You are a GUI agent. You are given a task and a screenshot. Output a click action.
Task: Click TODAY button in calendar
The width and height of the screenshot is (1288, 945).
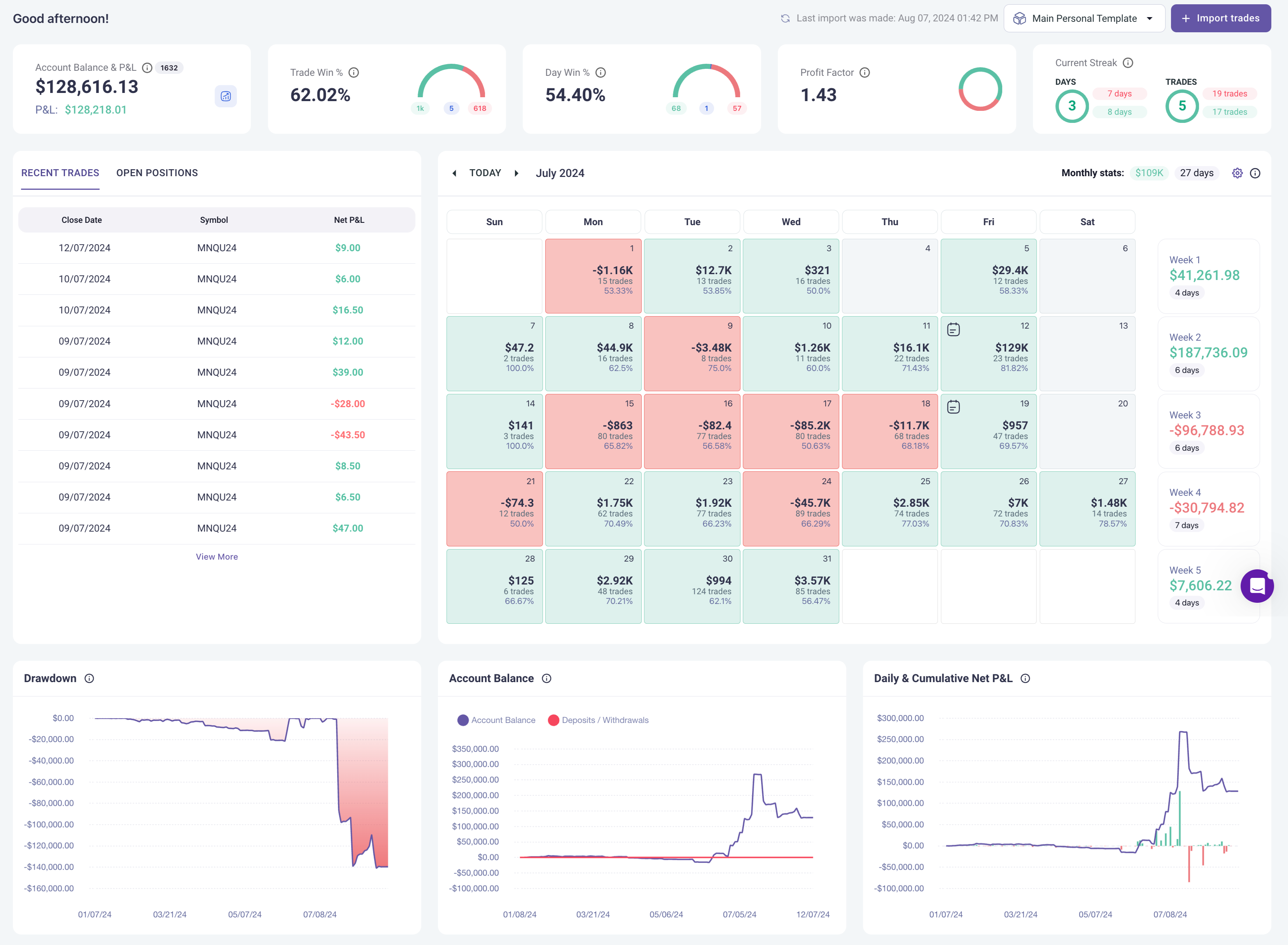[x=485, y=173]
